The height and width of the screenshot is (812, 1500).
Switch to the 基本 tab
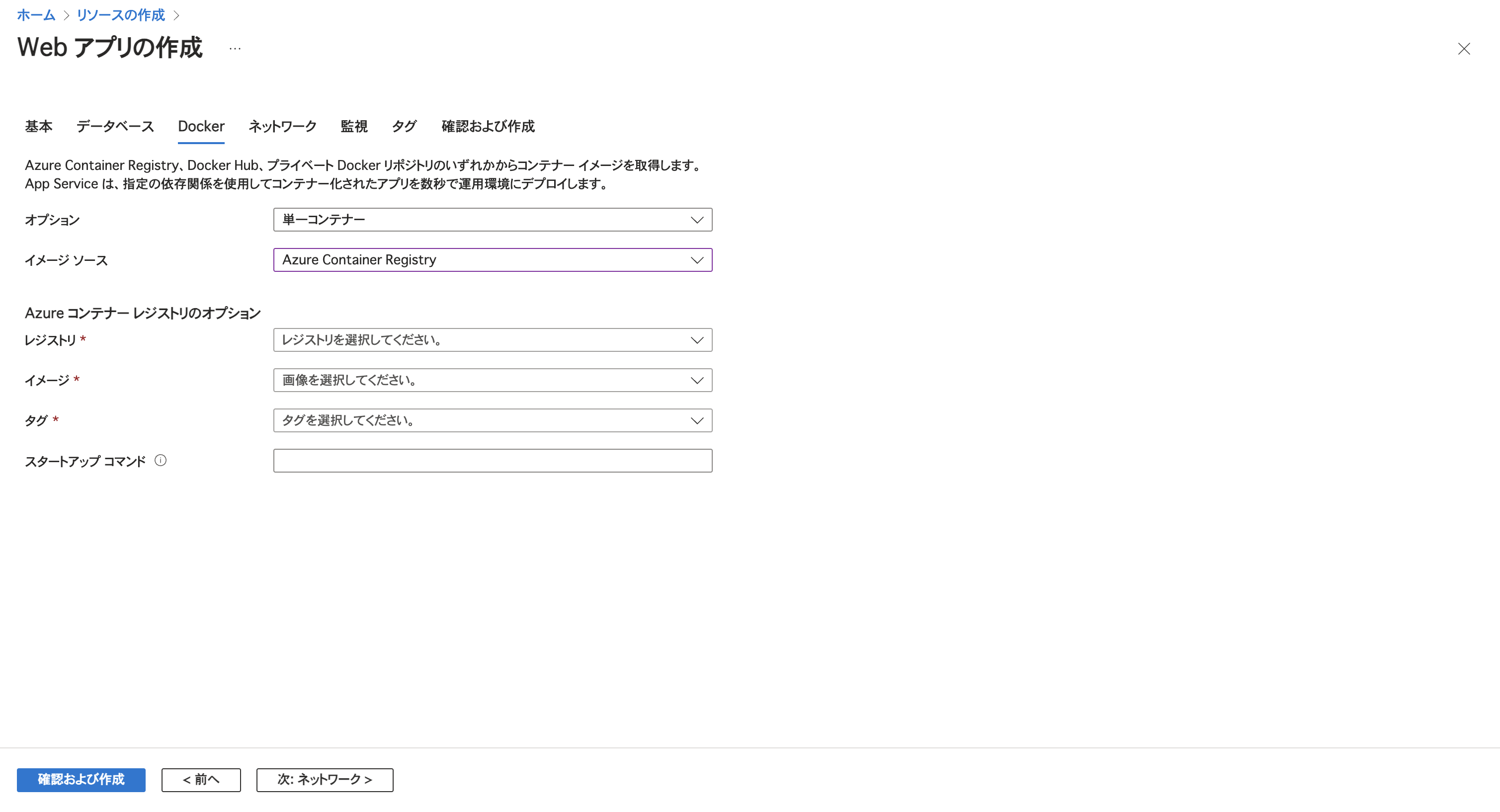[38, 126]
